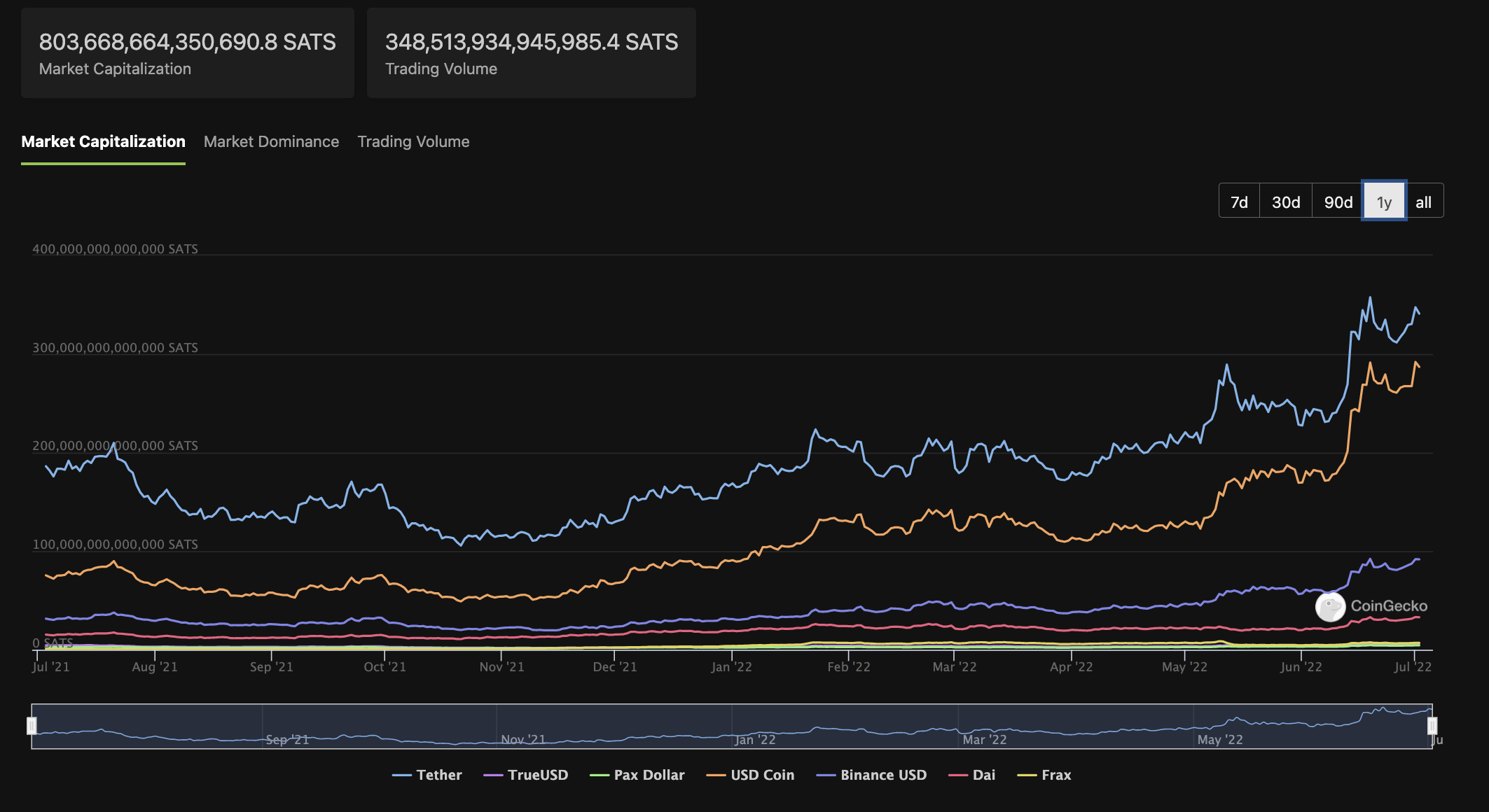The image size is (1489, 812).
Task: Toggle Dai series visibility
Action: click(x=971, y=775)
